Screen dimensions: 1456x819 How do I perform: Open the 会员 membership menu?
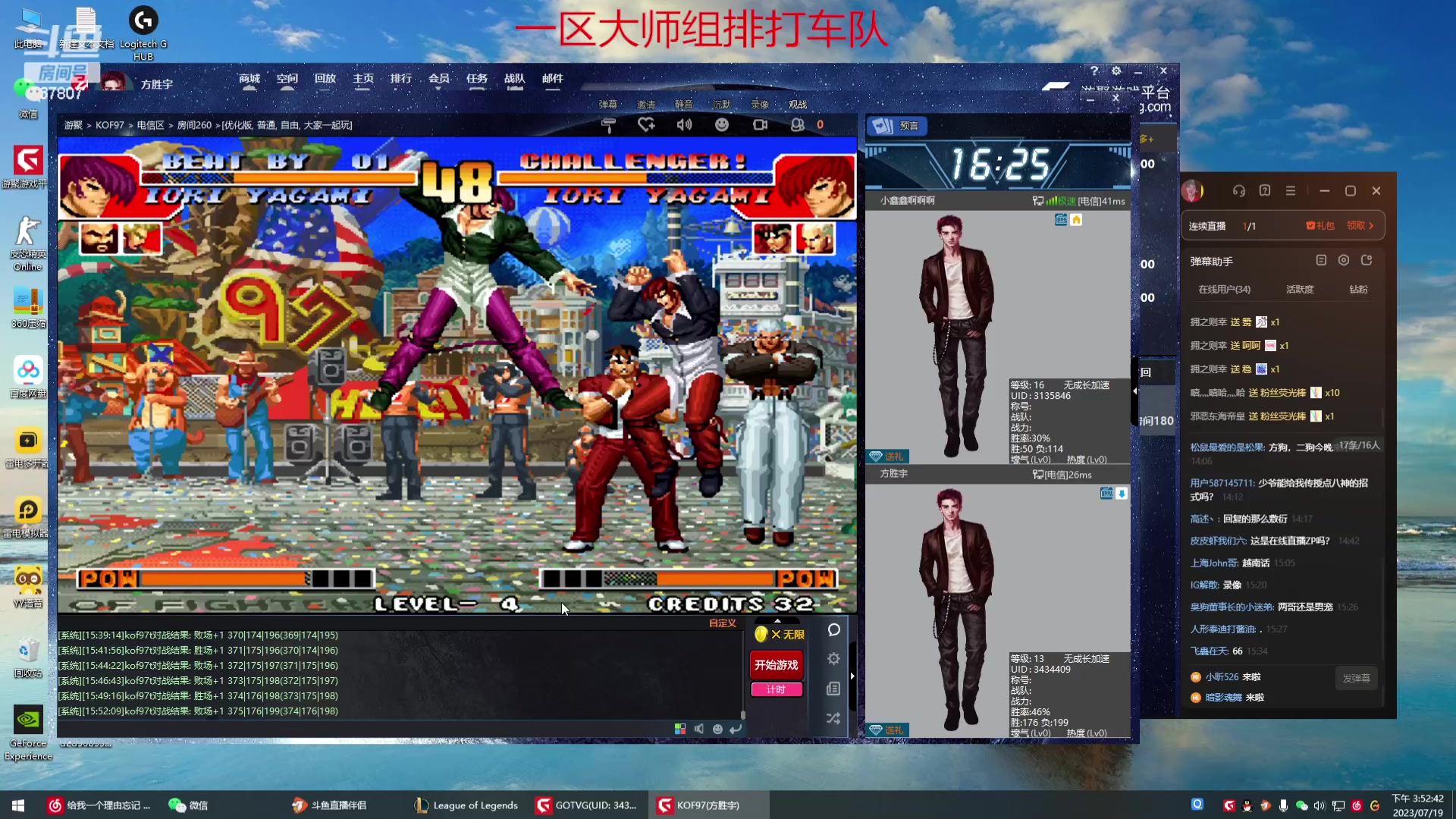439,79
